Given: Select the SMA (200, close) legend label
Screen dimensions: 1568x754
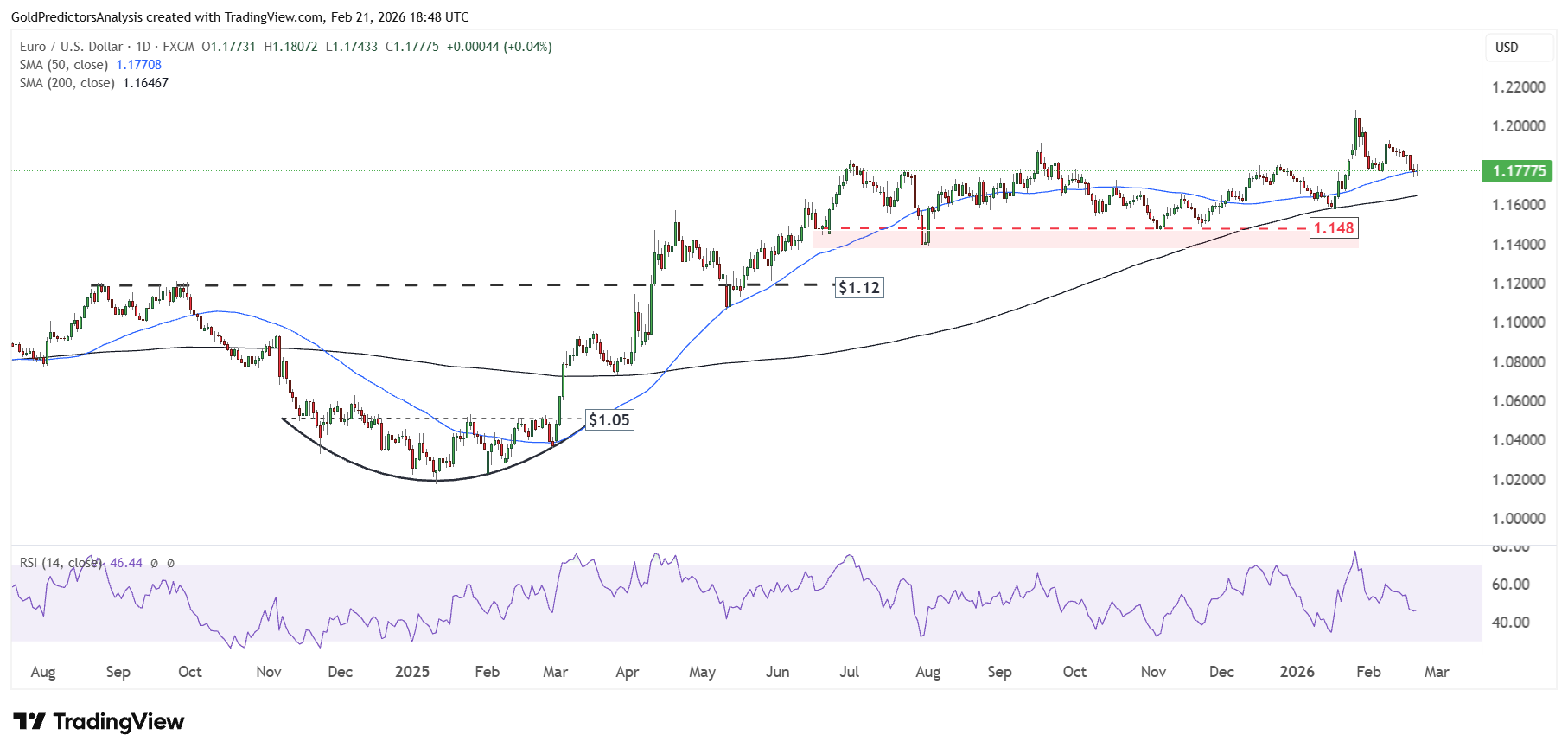Looking at the screenshot, I should 67,83.
